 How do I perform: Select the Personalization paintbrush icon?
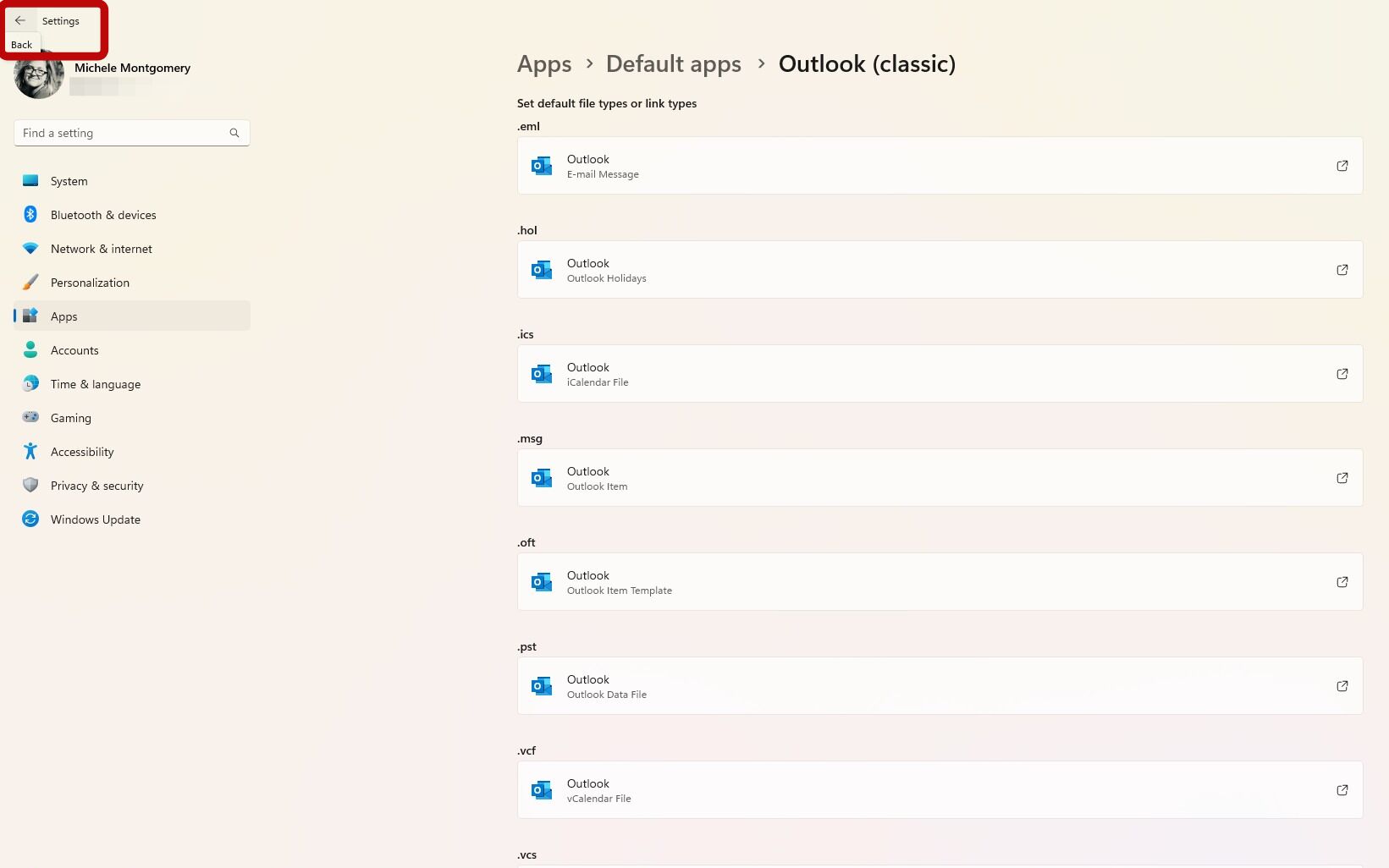(30, 282)
